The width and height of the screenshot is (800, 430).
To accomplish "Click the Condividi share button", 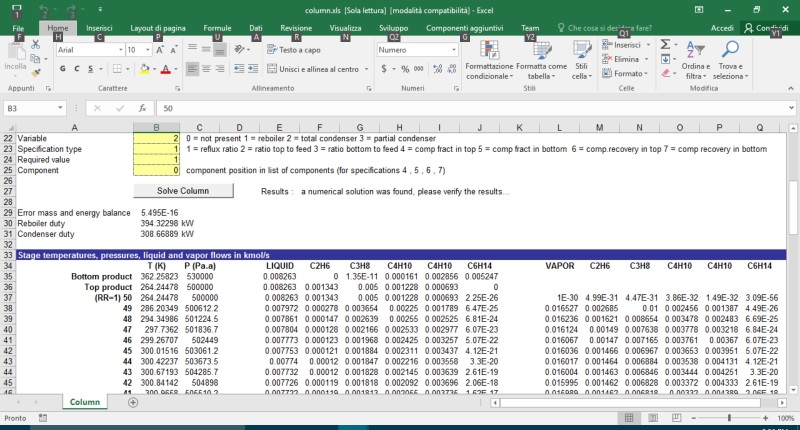I will [766, 28].
